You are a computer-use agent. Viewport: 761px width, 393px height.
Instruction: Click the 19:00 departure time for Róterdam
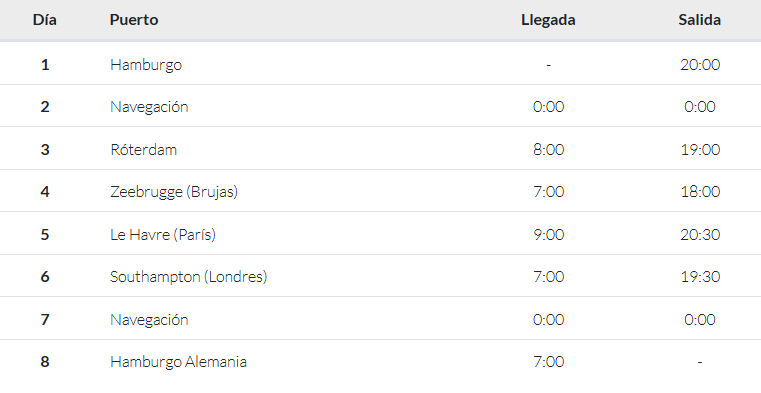(x=700, y=149)
